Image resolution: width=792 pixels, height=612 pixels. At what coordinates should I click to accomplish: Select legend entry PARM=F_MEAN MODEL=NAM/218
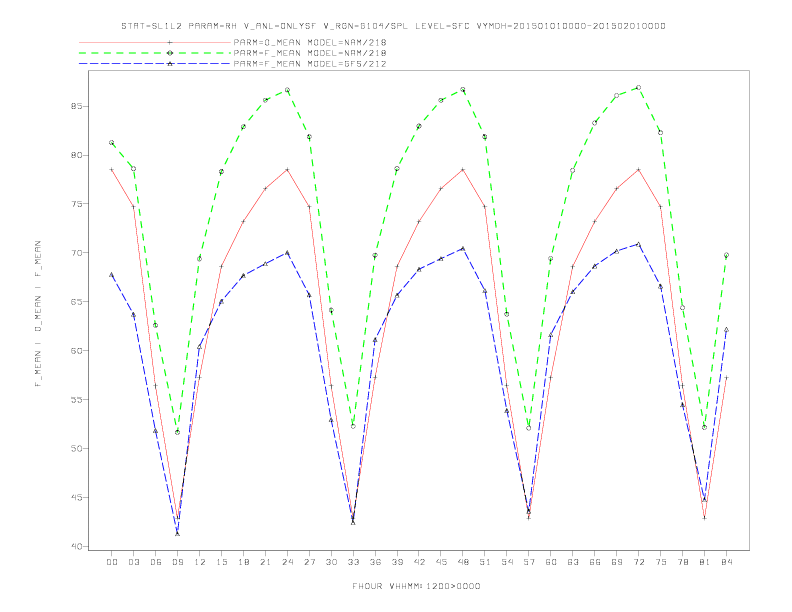310,53
